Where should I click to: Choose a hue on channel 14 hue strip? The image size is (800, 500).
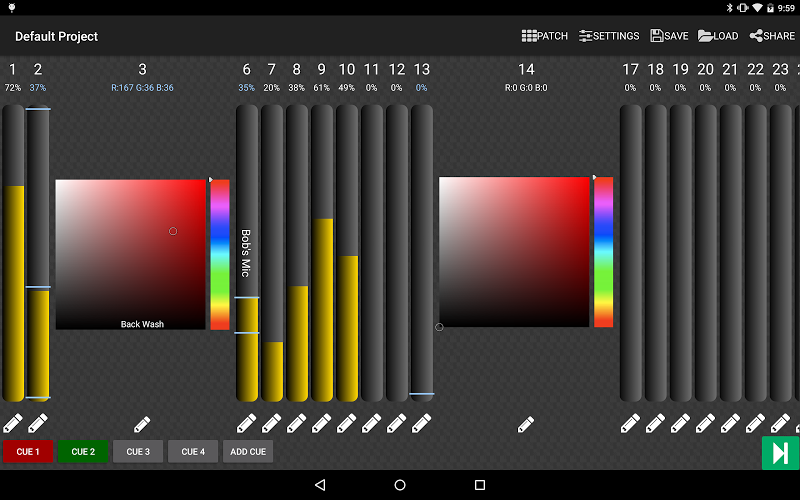pyautogui.click(x=604, y=252)
